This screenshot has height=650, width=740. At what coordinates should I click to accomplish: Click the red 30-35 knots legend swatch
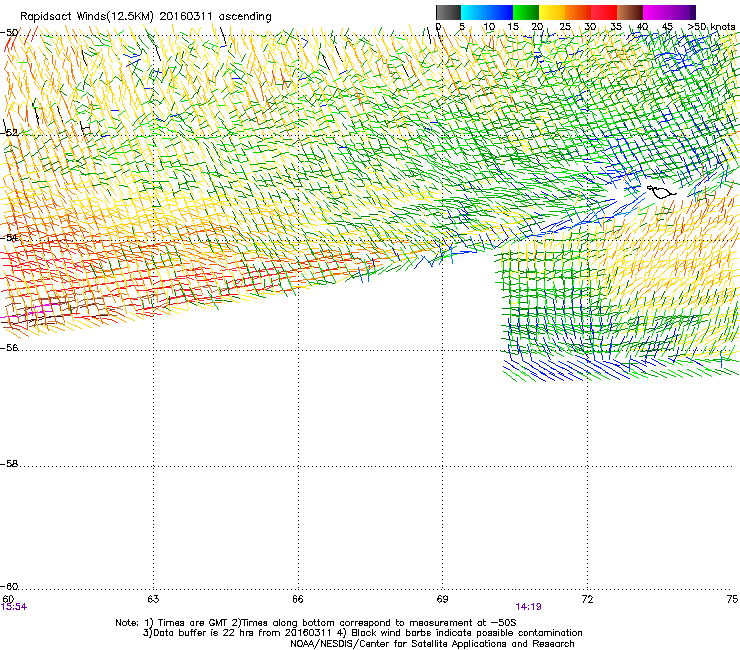pos(604,12)
